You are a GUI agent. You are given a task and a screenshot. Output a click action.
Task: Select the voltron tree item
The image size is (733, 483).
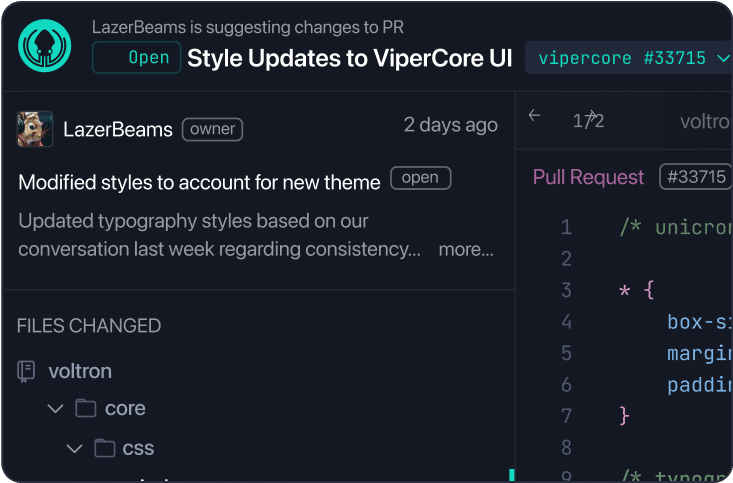[80, 371]
